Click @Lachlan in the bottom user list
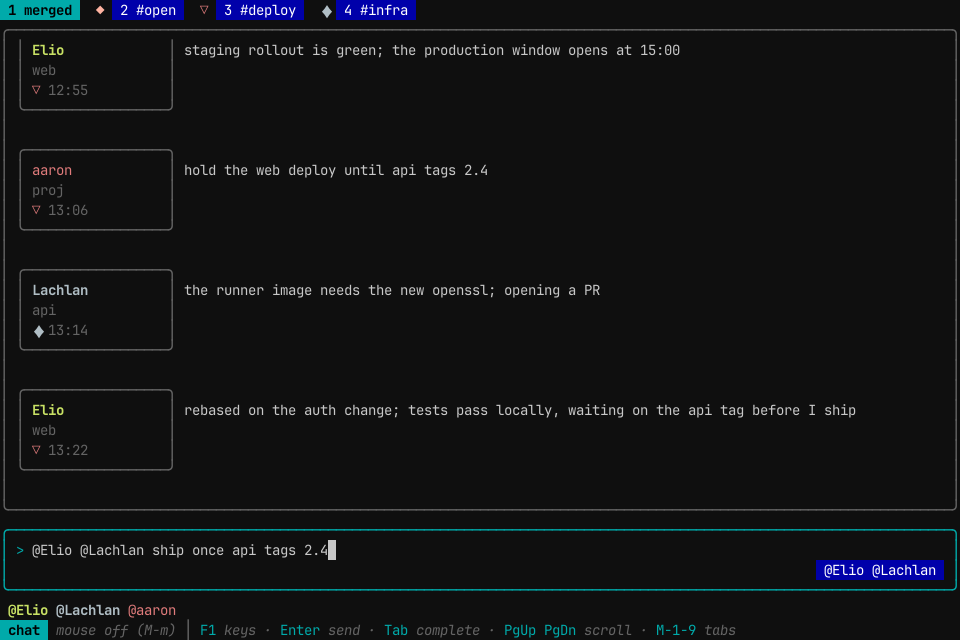Image resolution: width=960 pixels, height=640 pixels. tap(88, 611)
